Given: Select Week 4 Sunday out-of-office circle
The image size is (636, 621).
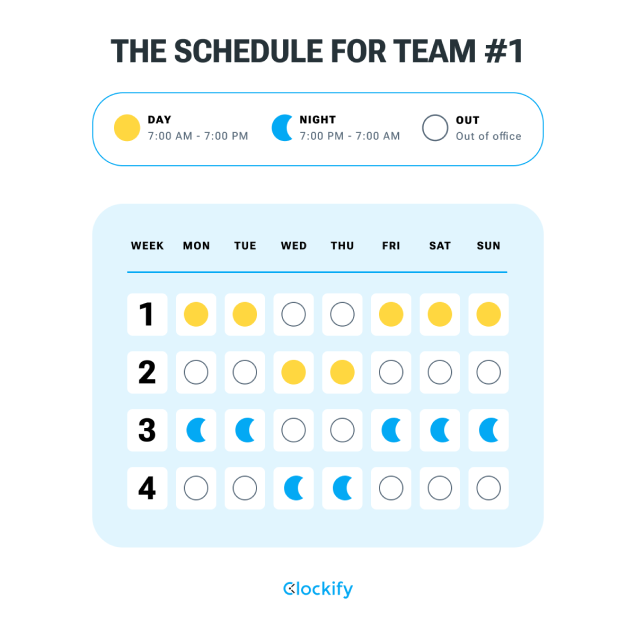Looking at the screenshot, I should (488, 488).
